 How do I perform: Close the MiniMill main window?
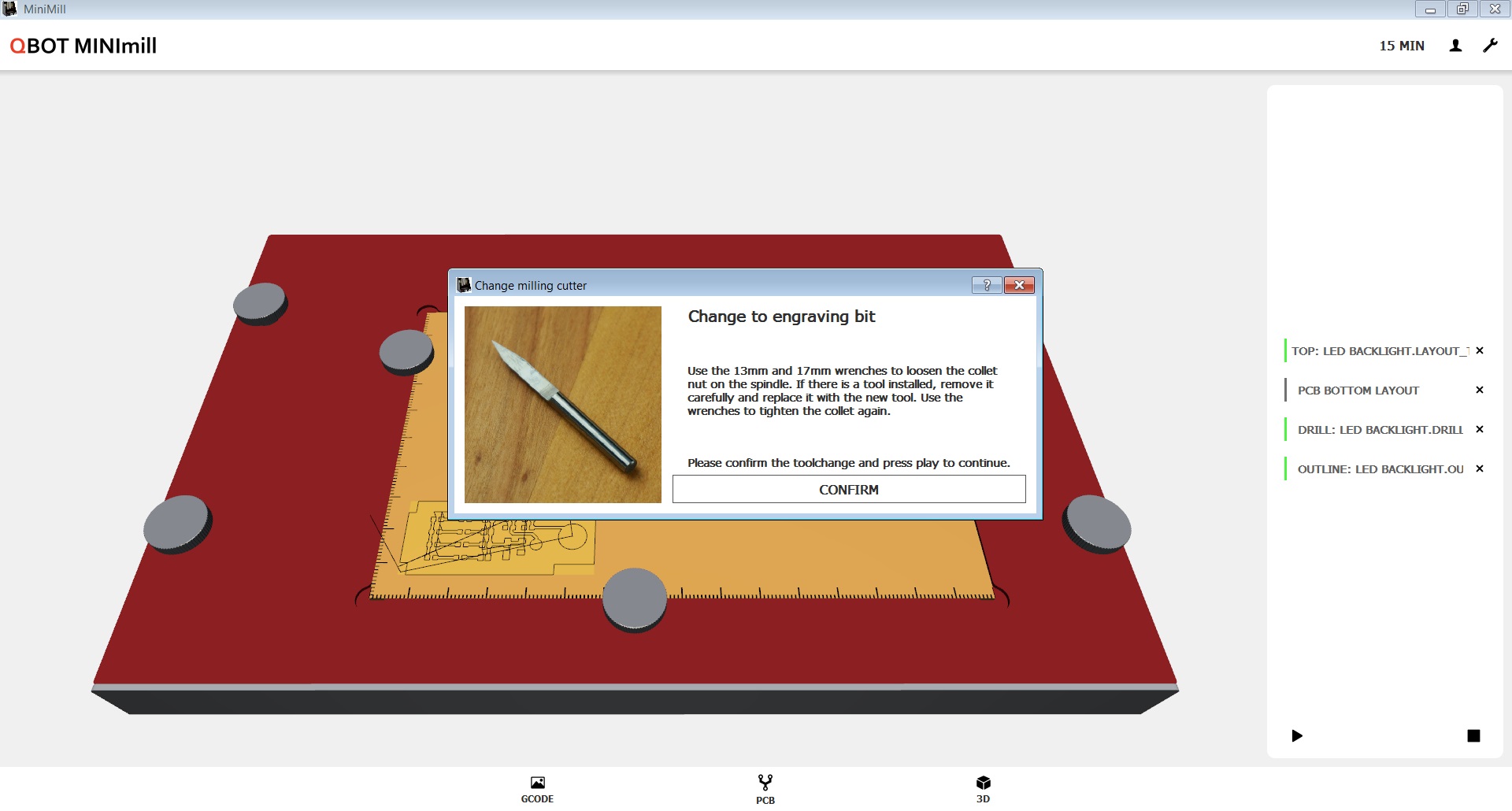pyautogui.click(x=1495, y=9)
